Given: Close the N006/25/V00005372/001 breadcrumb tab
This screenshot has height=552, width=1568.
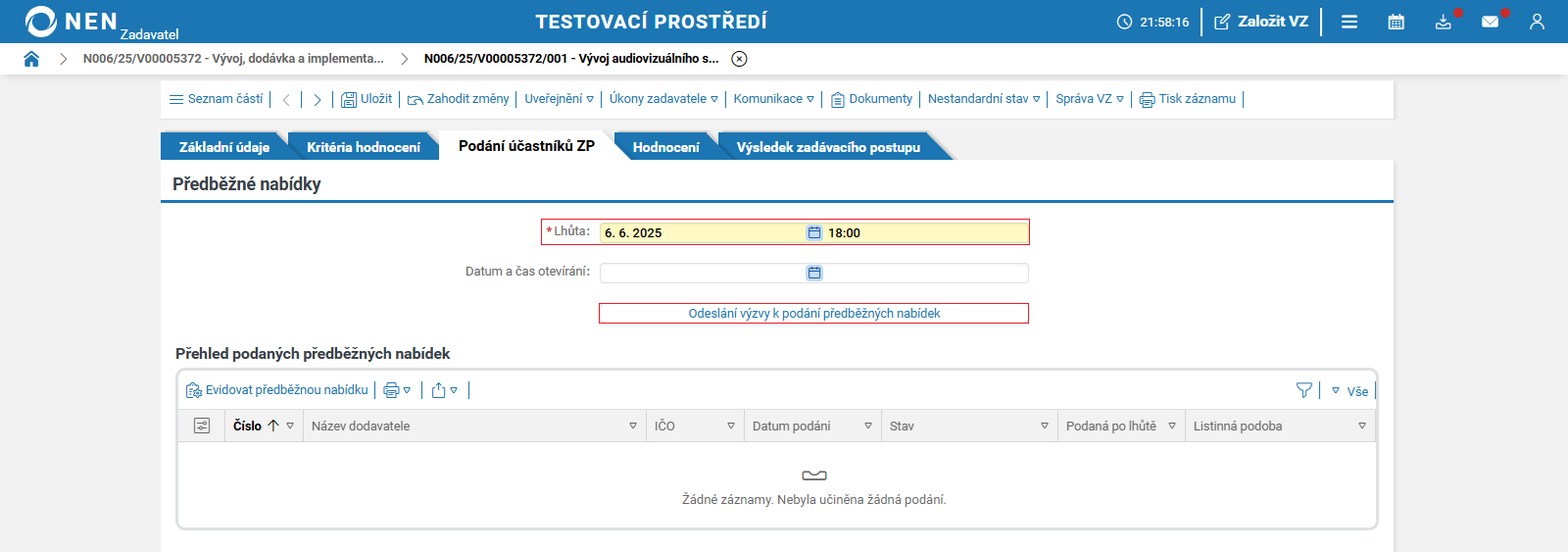Looking at the screenshot, I should pyautogui.click(x=740, y=59).
